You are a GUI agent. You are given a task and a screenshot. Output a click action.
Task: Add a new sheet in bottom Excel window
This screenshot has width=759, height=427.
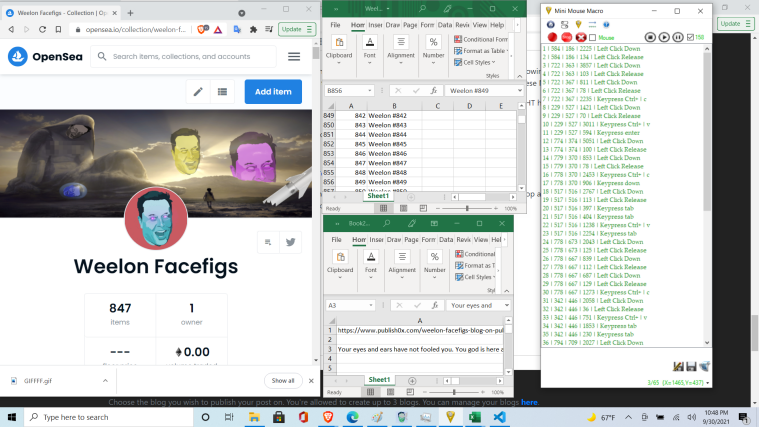[x=412, y=381]
